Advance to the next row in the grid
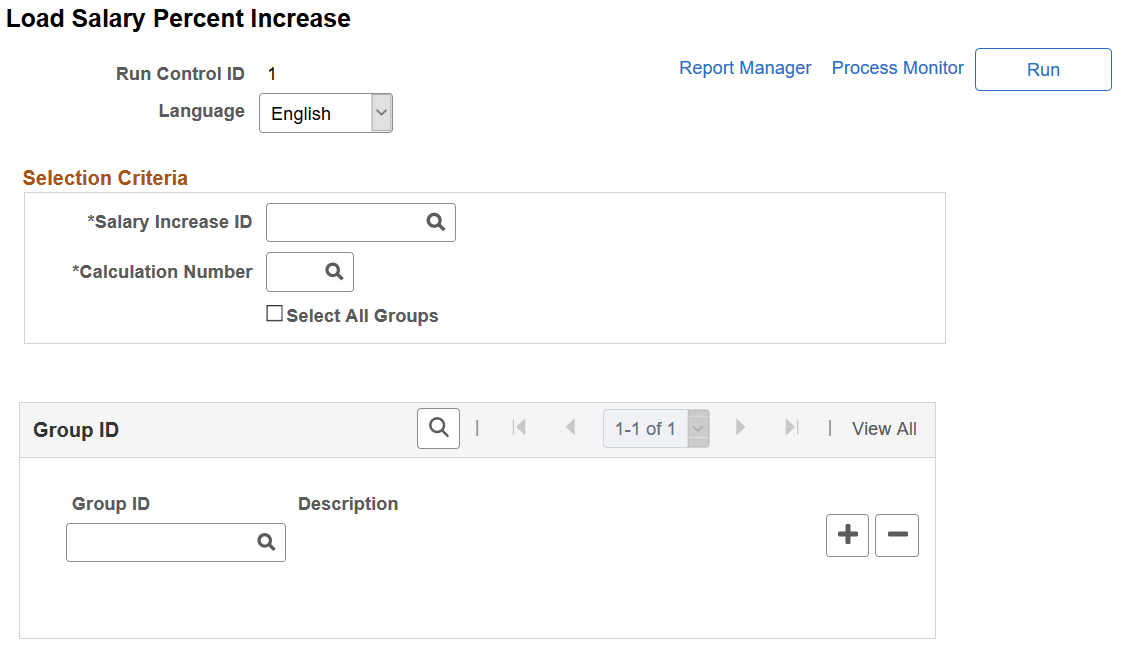Image resolution: width=1140 pixels, height=645 pixels. 740,427
